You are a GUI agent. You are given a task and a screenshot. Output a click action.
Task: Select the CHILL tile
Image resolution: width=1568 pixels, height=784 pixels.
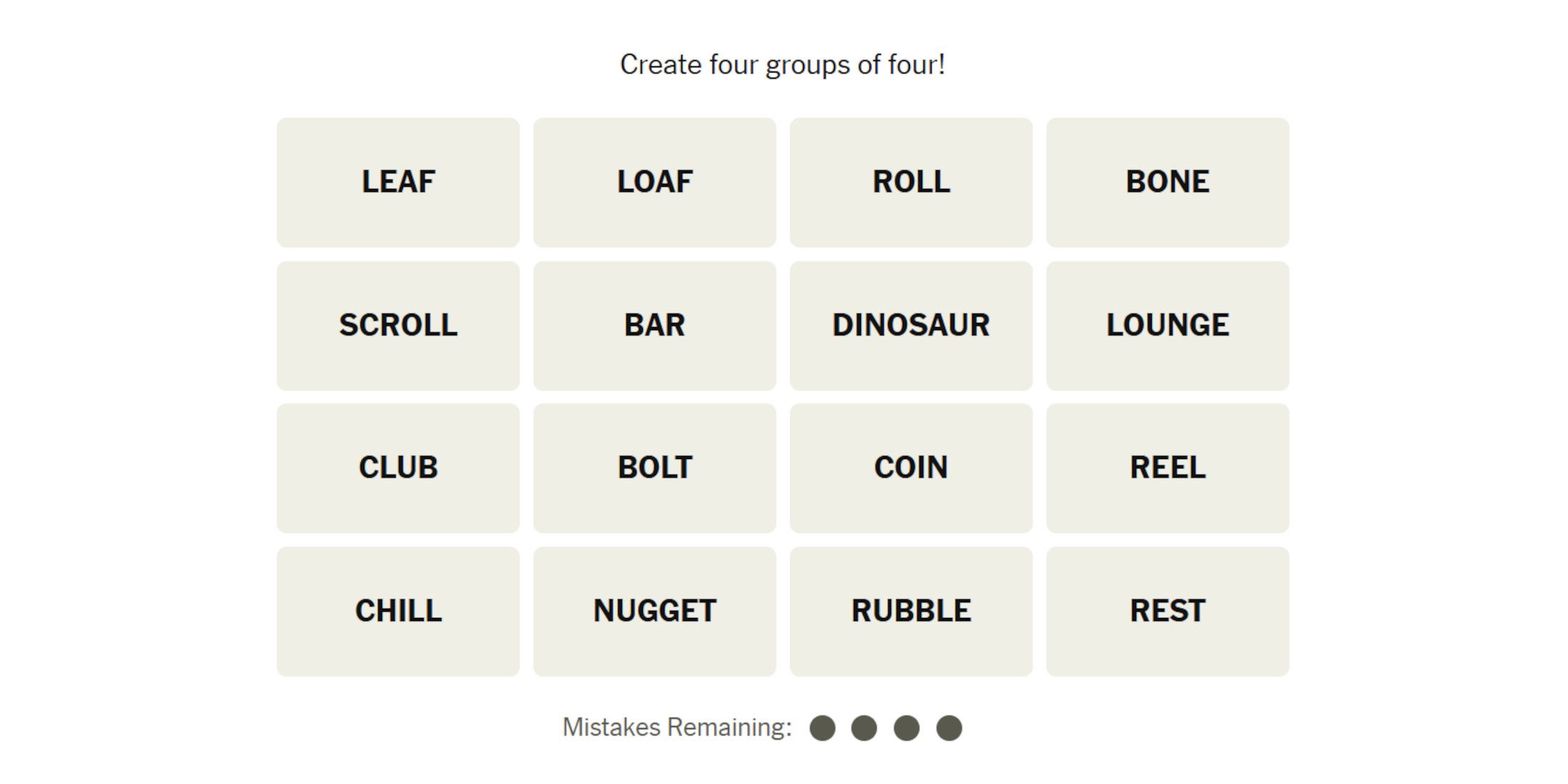[x=398, y=612]
